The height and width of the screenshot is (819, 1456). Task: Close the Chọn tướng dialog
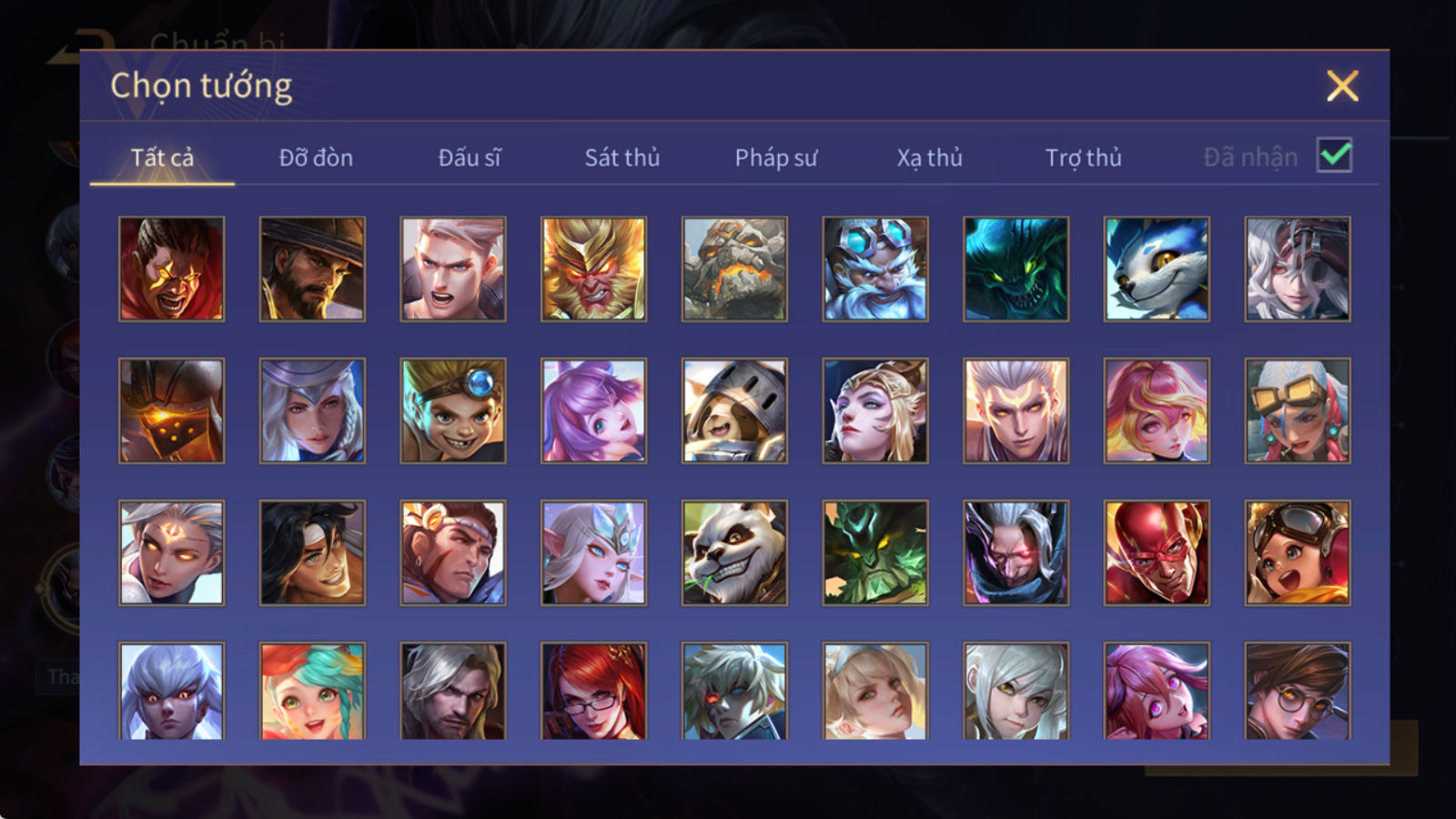click(x=1342, y=86)
